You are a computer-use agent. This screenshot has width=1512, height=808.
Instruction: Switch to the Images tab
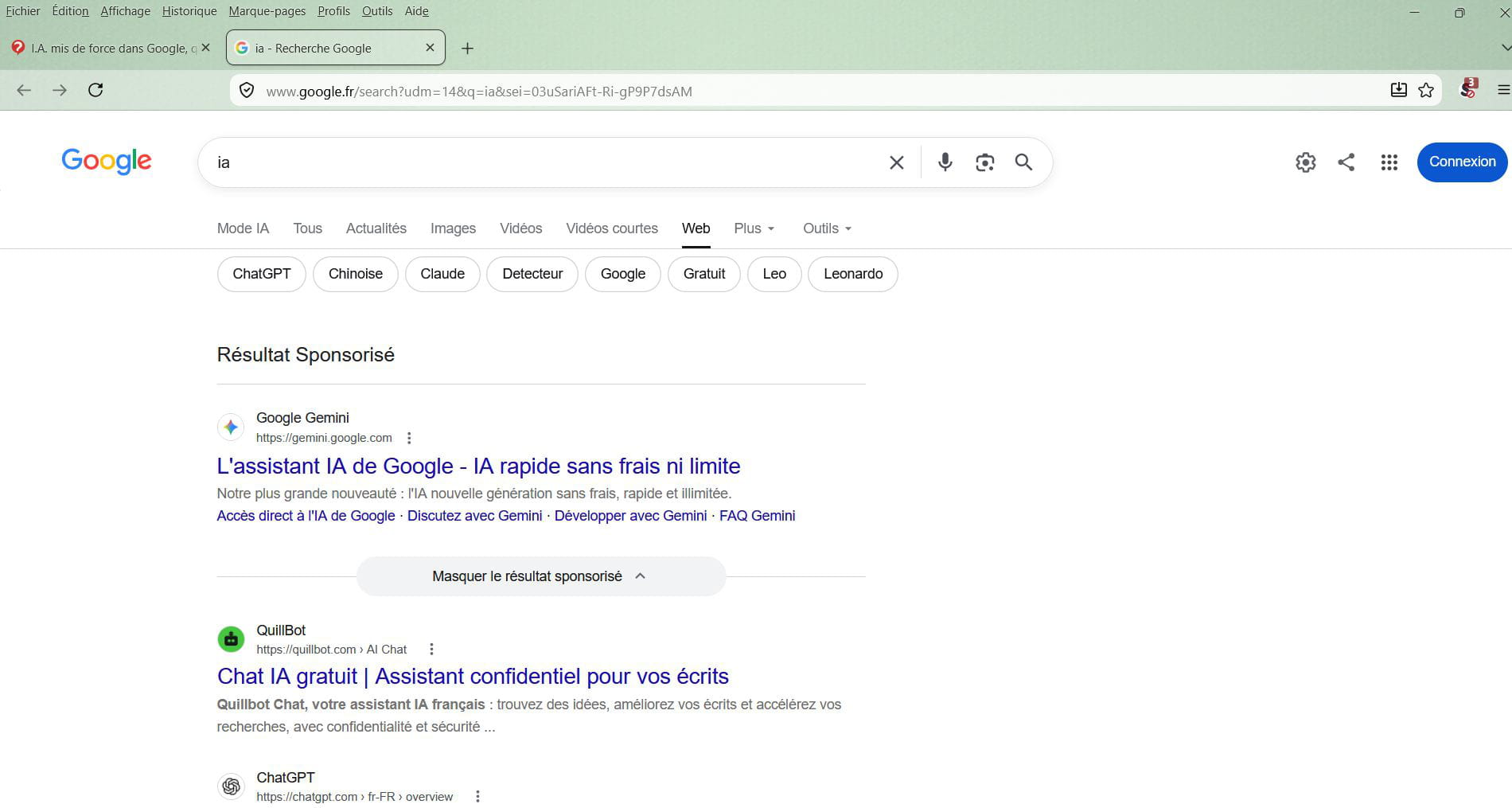tap(453, 228)
